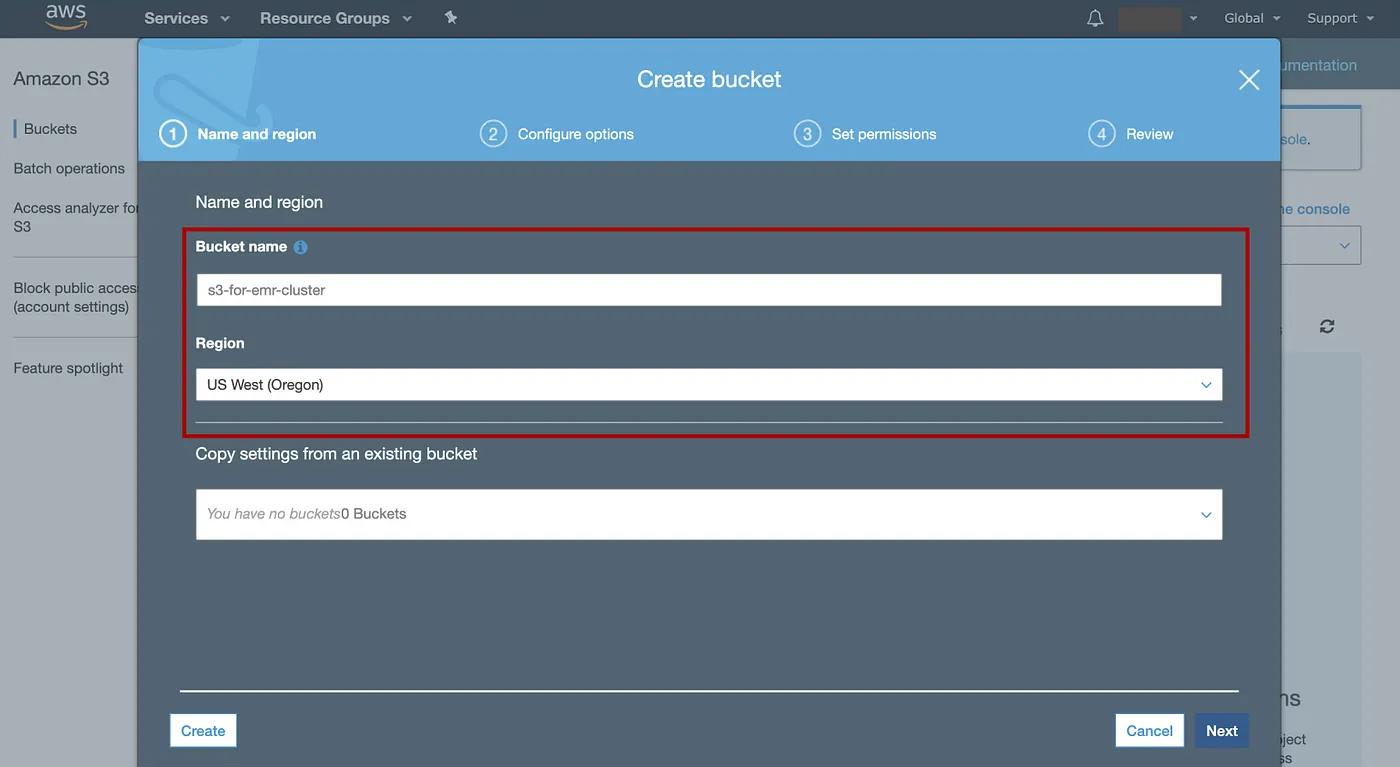Click the Documentation link behind the dialog

pyautogui.click(x=1319, y=65)
